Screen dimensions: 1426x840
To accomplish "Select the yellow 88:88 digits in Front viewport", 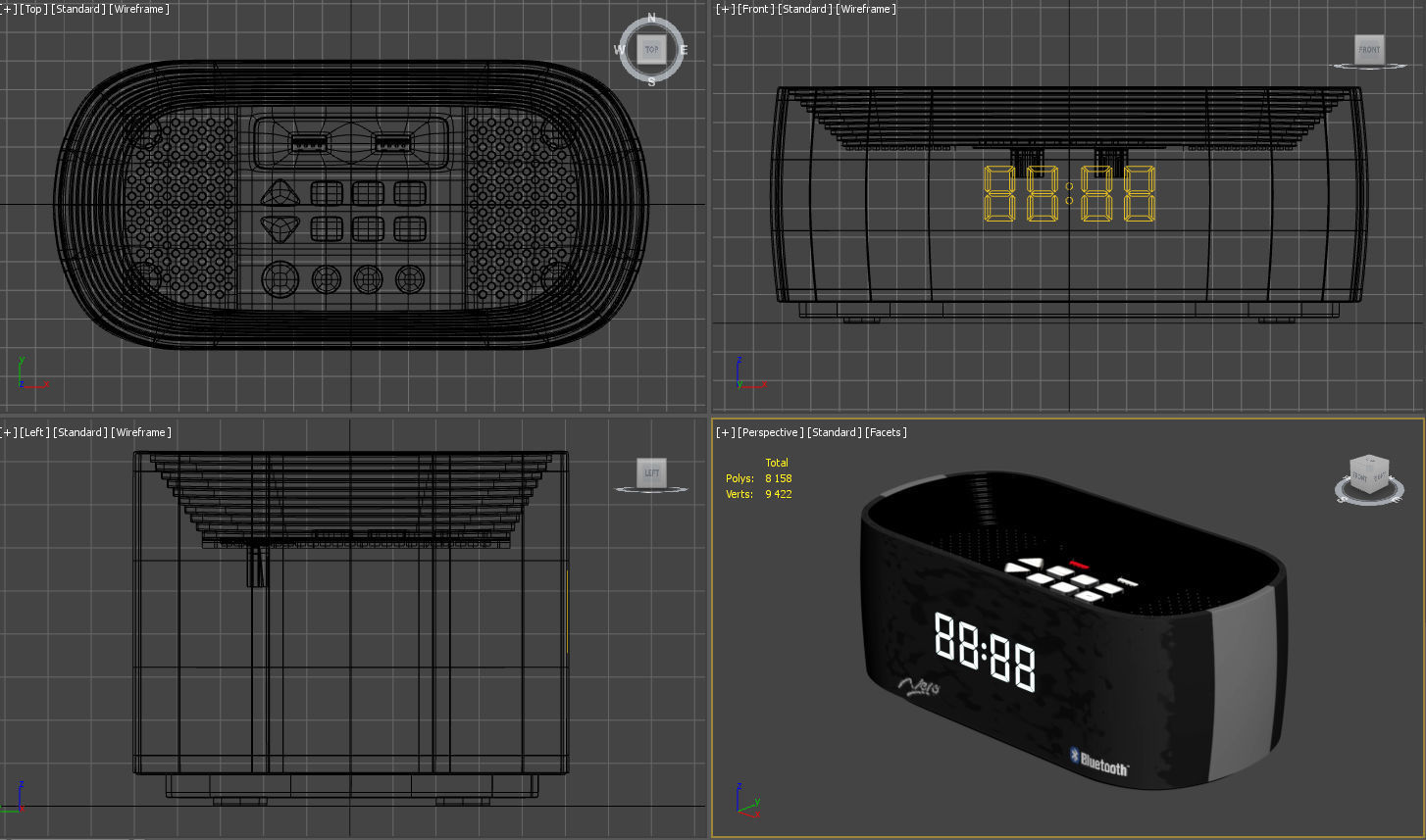I will 1069,193.
